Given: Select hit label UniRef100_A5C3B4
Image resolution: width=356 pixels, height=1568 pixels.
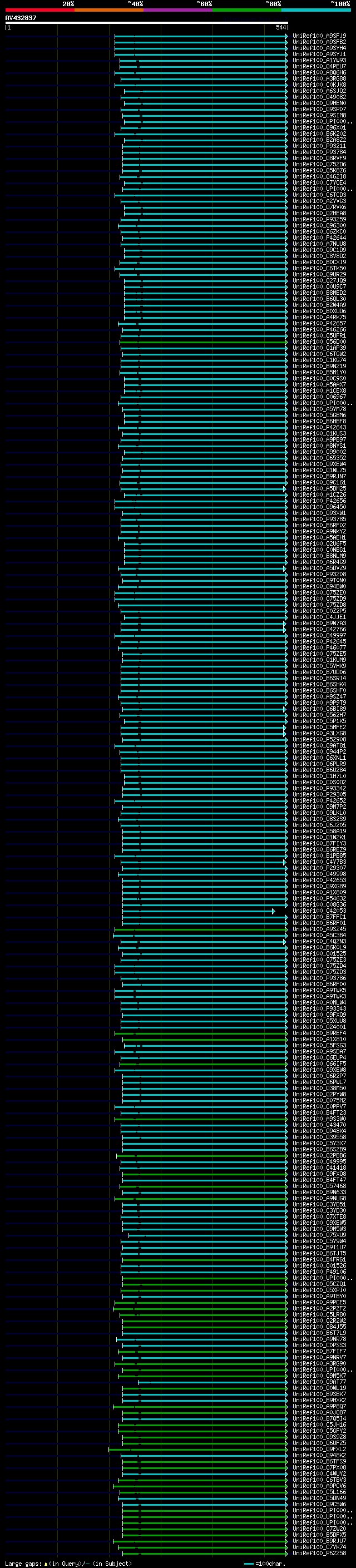Looking at the screenshot, I should pos(319,935).
